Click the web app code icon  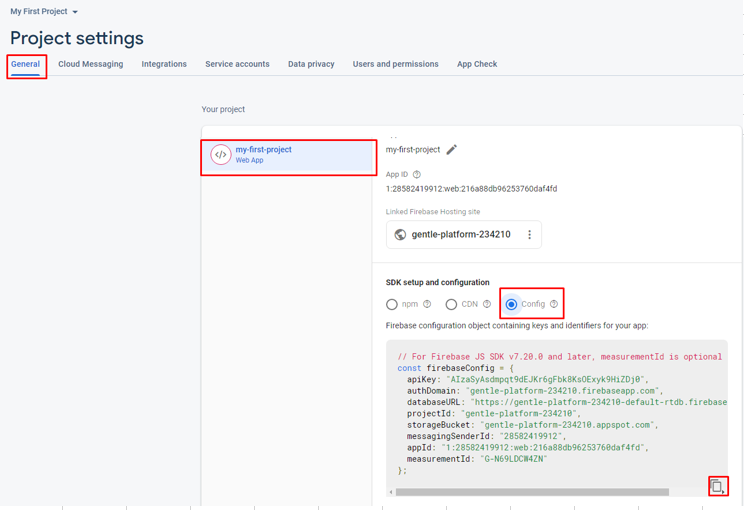point(221,155)
